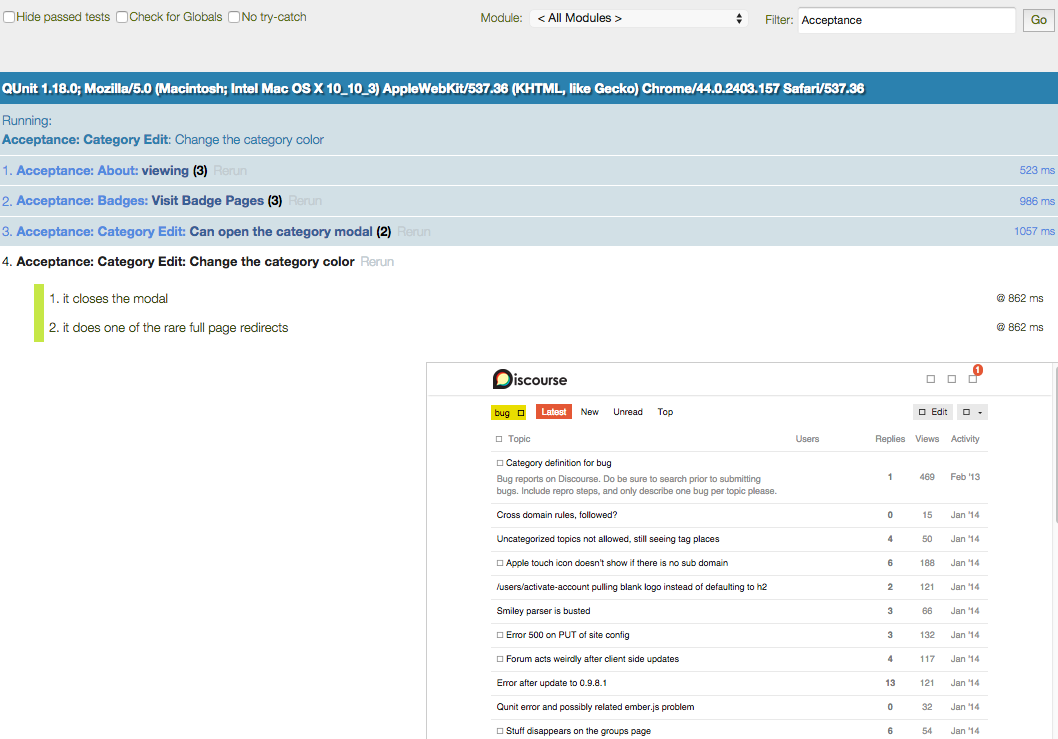The width and height of the screenshot is (1058, 739).
Task: Click the embedded Discourse page's vertical scrollbar
Action: (1054, 450)
